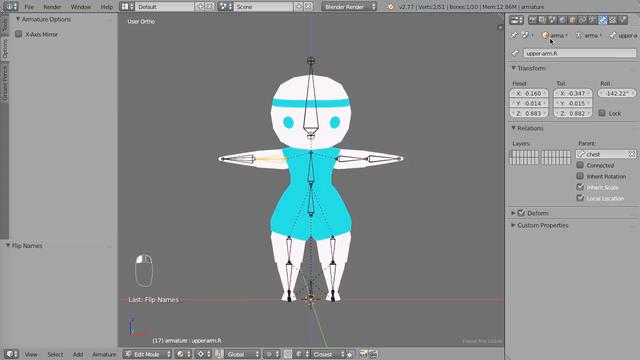This screenshot has width=640, height=360.
Task: Click properties editor type selector icon
Action: tap(516, 20)
